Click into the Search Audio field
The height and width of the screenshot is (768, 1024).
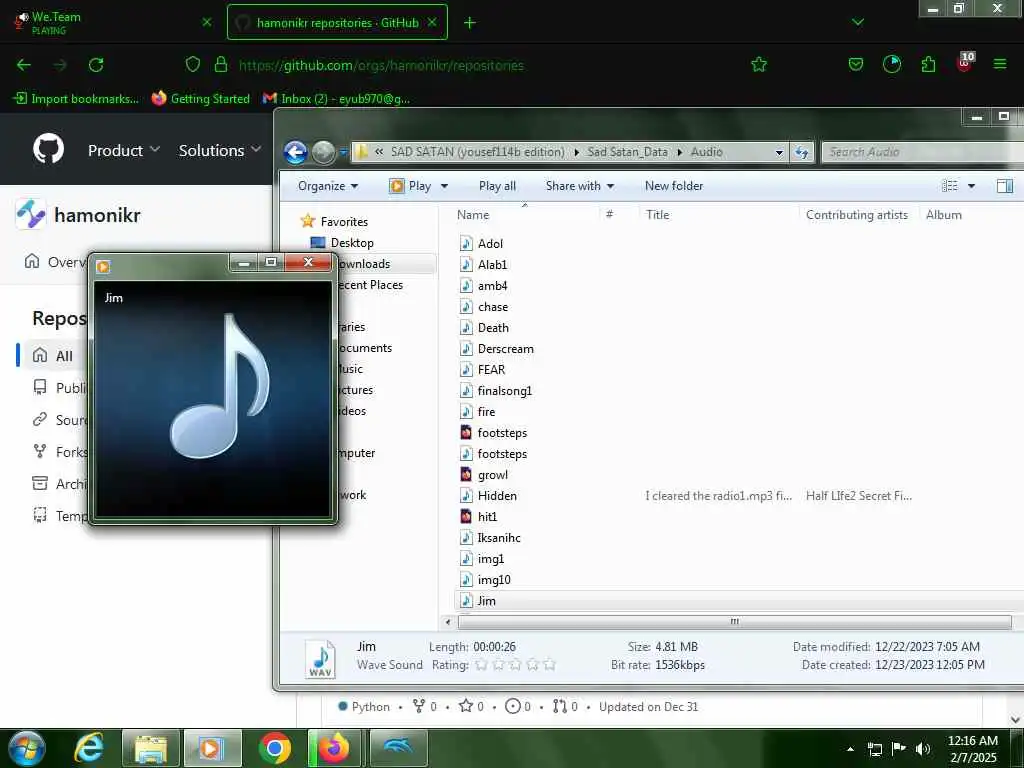[x=921, y=152]
